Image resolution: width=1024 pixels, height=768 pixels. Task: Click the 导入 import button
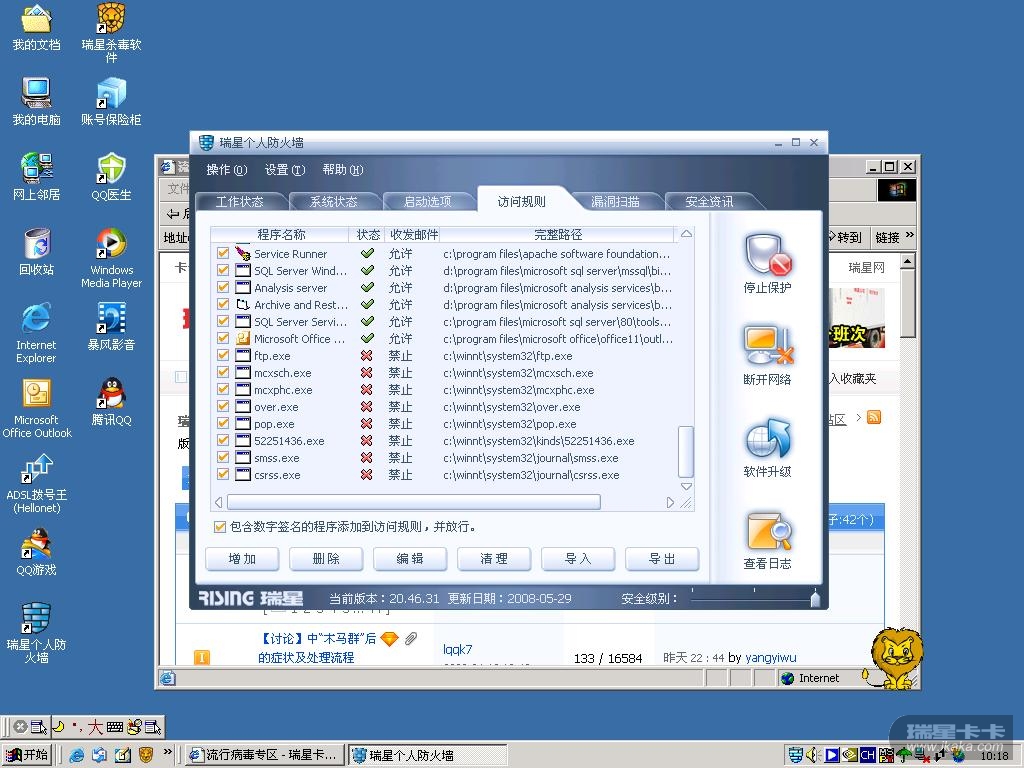point(578,559)
